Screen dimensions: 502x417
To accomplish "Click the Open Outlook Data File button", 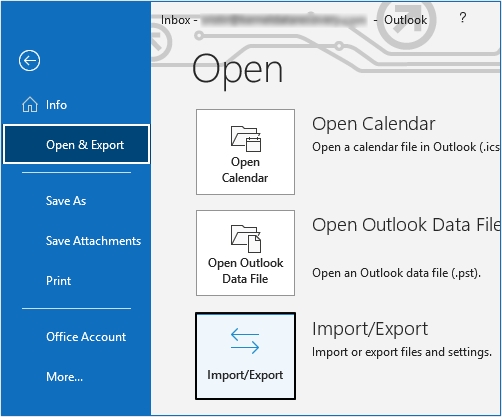I will (x=245, y=253).
